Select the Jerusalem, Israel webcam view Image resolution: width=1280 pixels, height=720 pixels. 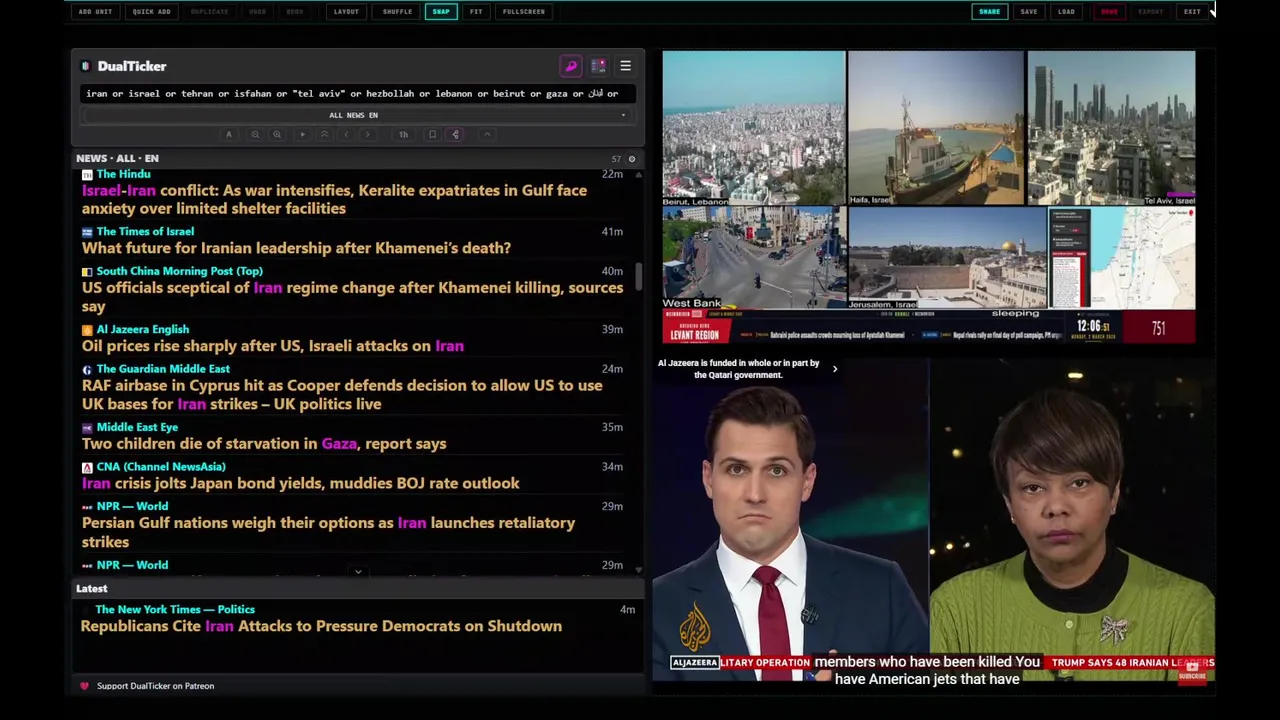pos(947,258)
